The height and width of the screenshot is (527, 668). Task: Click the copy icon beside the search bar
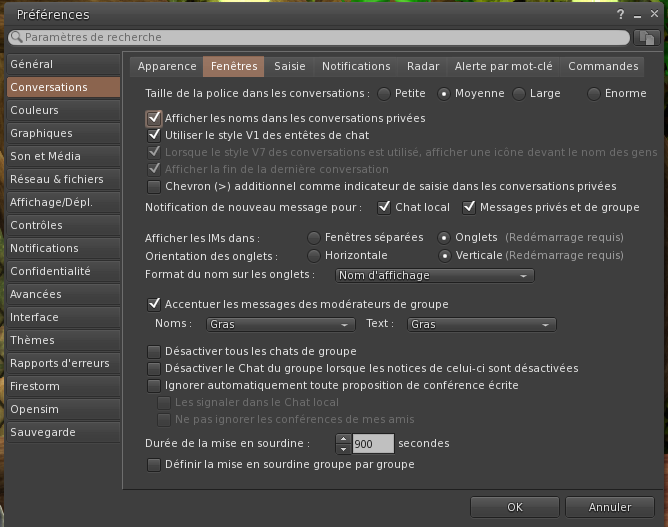tap(647, 37)
